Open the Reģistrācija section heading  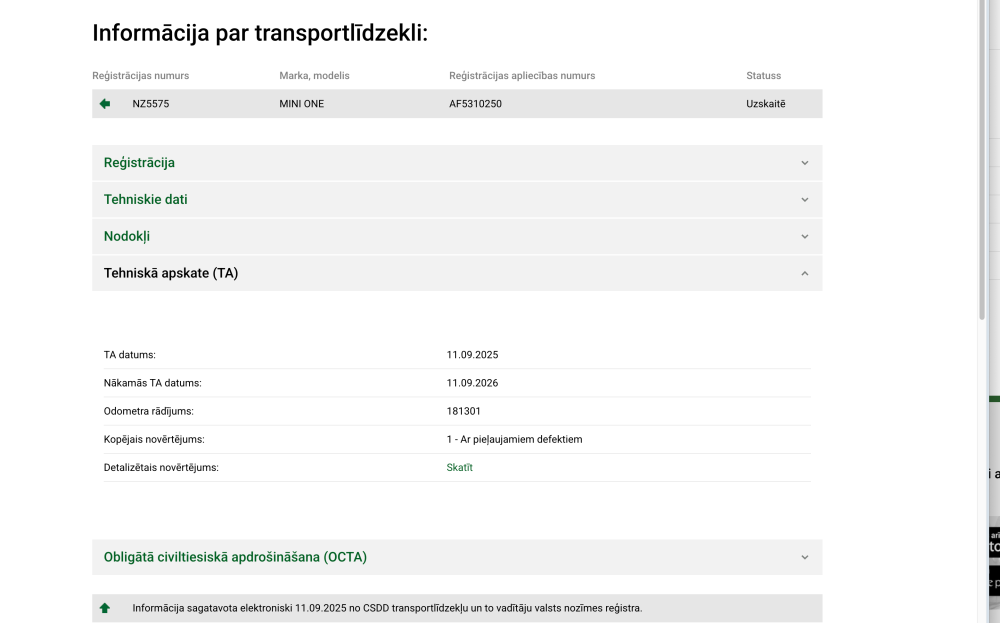click(x=139, y=163)
